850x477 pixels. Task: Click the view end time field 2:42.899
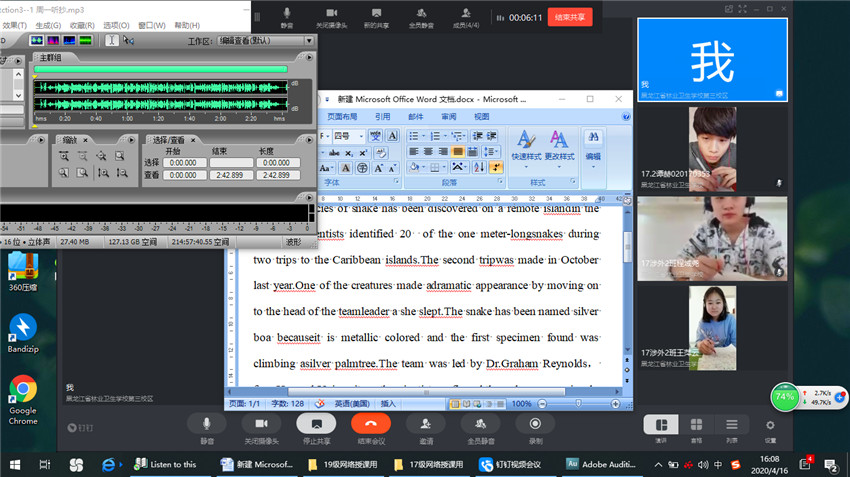pos(230,175)
